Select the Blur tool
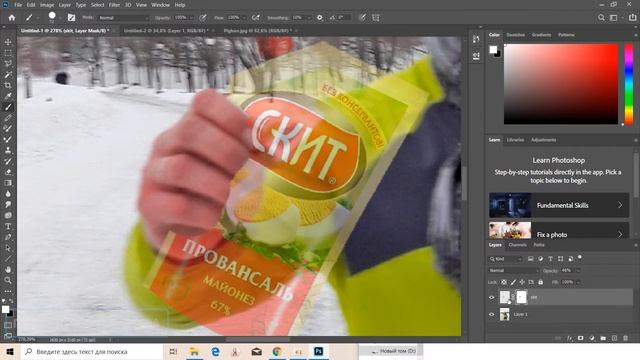This screenshot has height=360, width=640. click(x=8, y=193)
